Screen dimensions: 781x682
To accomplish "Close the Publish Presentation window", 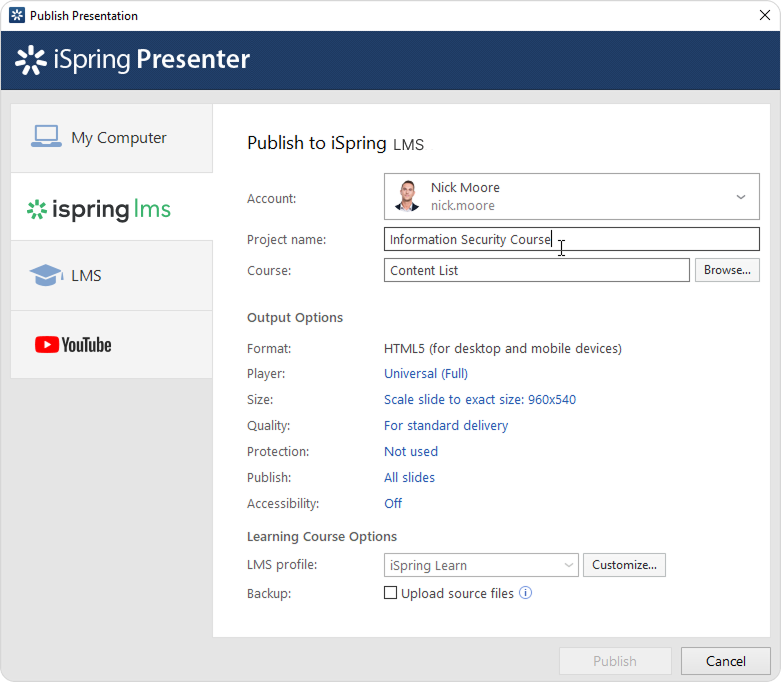I will [x=757, y=15].
